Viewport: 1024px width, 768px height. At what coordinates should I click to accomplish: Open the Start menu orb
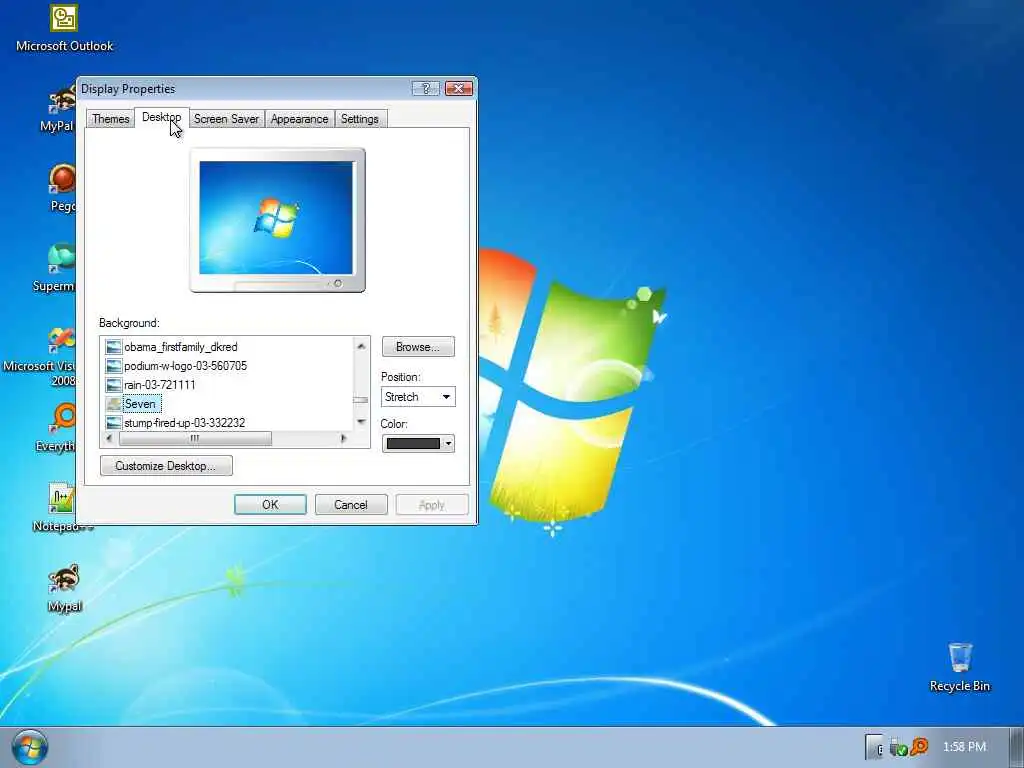(x=29, y=748)
